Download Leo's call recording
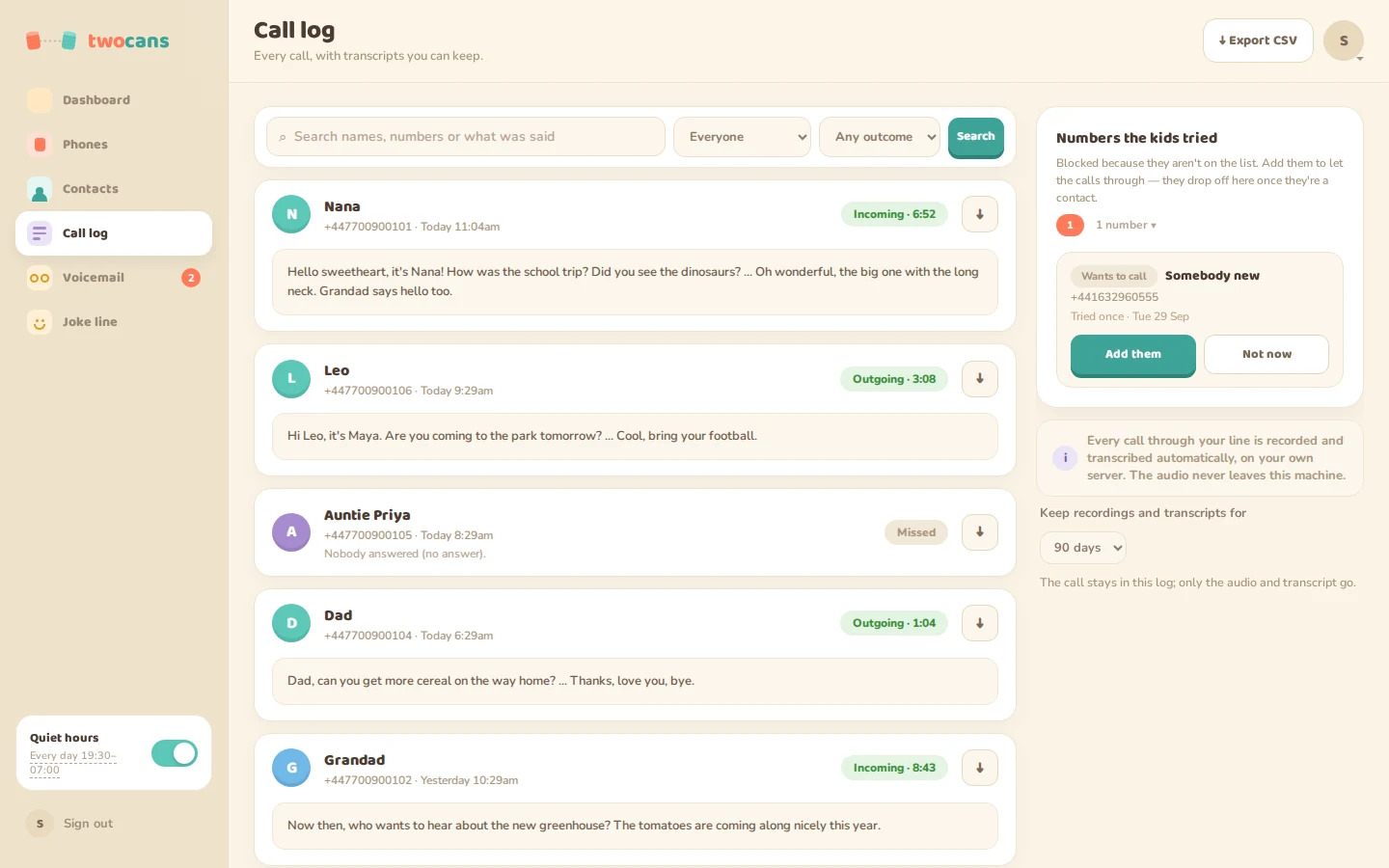This screenshot has height=868, width=1389. pyautogui.click(x=980, y=379)
